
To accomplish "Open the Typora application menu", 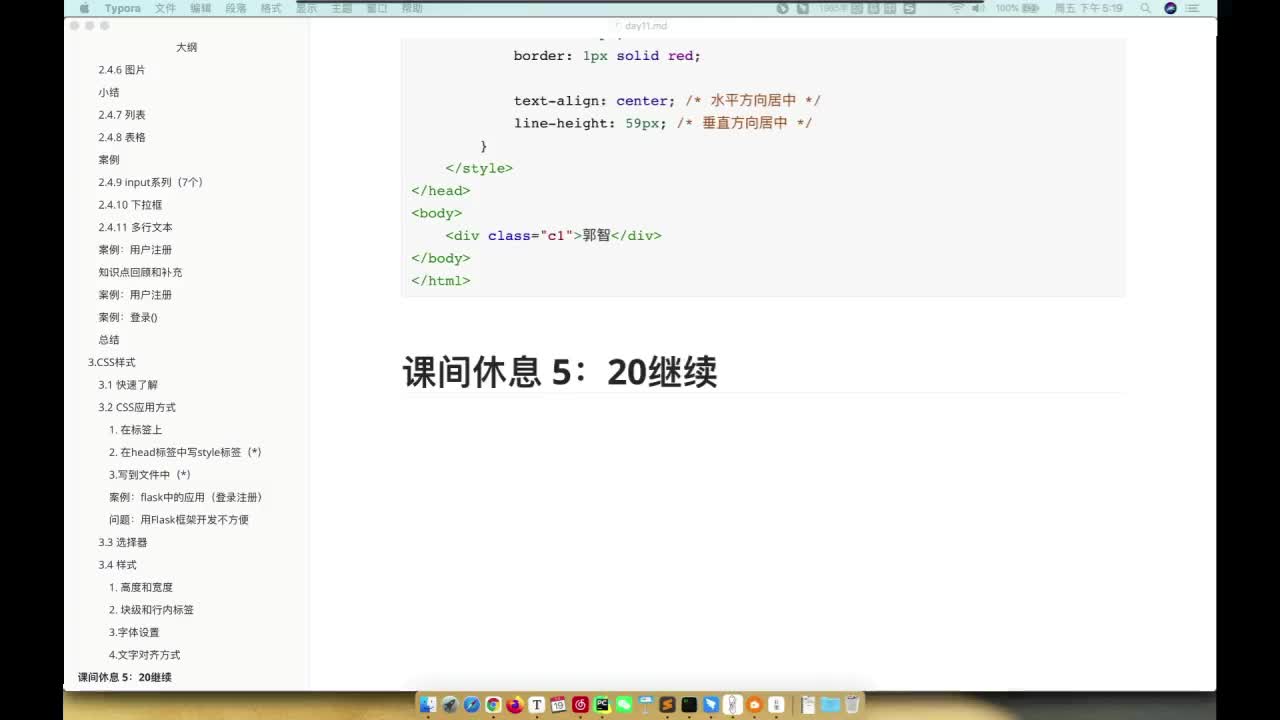I will (x=123, y=8).
